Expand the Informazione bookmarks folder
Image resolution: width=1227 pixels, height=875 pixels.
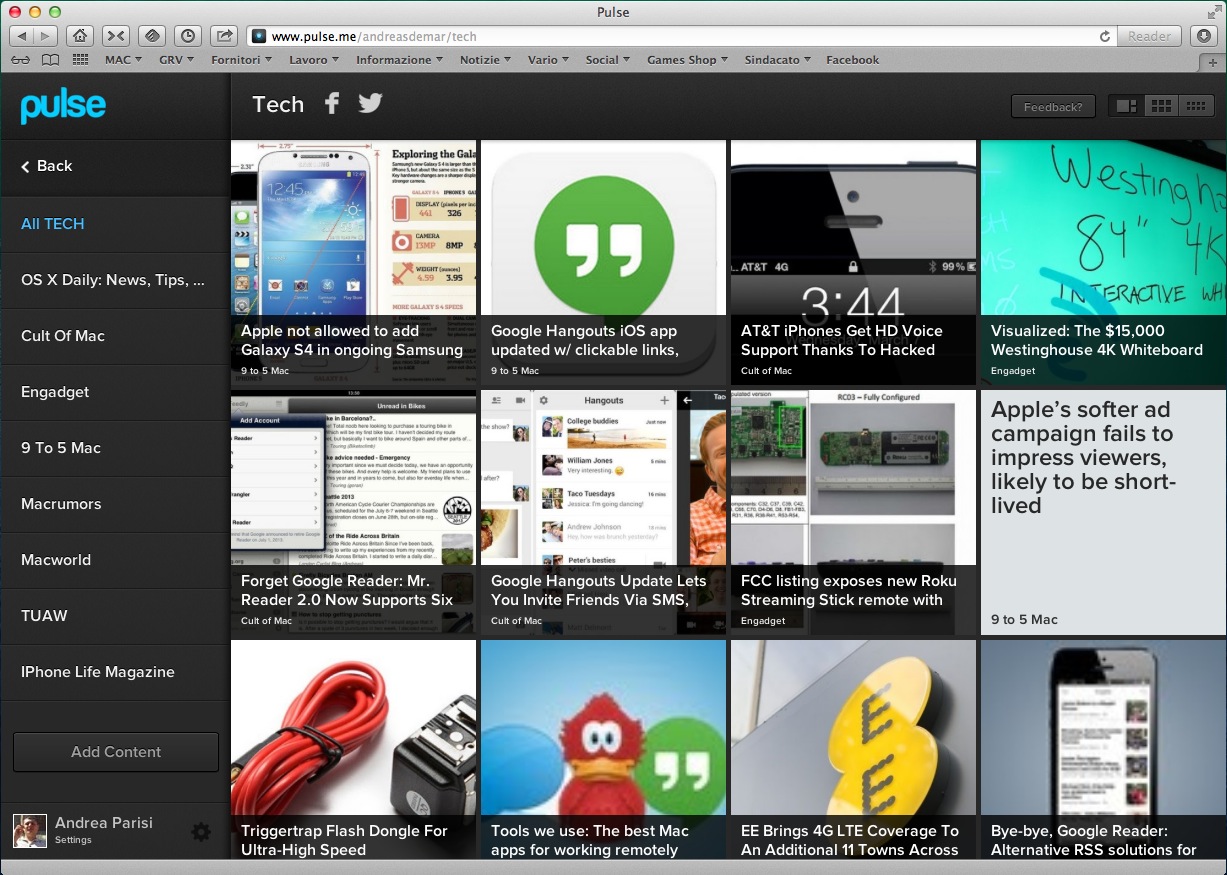pos(401,60)
